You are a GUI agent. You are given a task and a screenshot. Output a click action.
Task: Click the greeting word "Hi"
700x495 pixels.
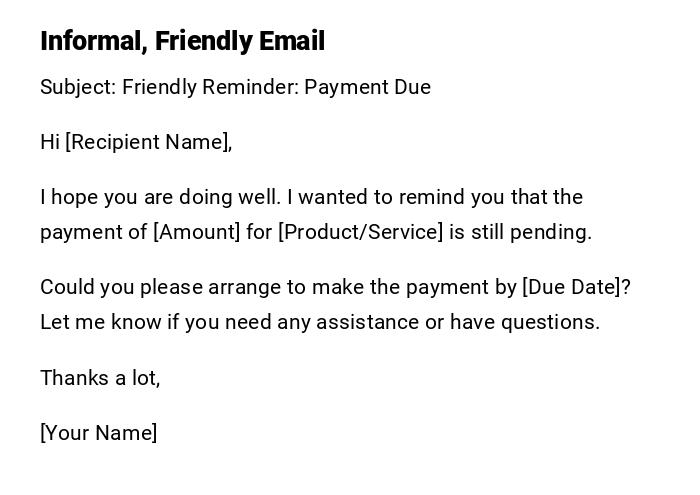click(50, 142)
